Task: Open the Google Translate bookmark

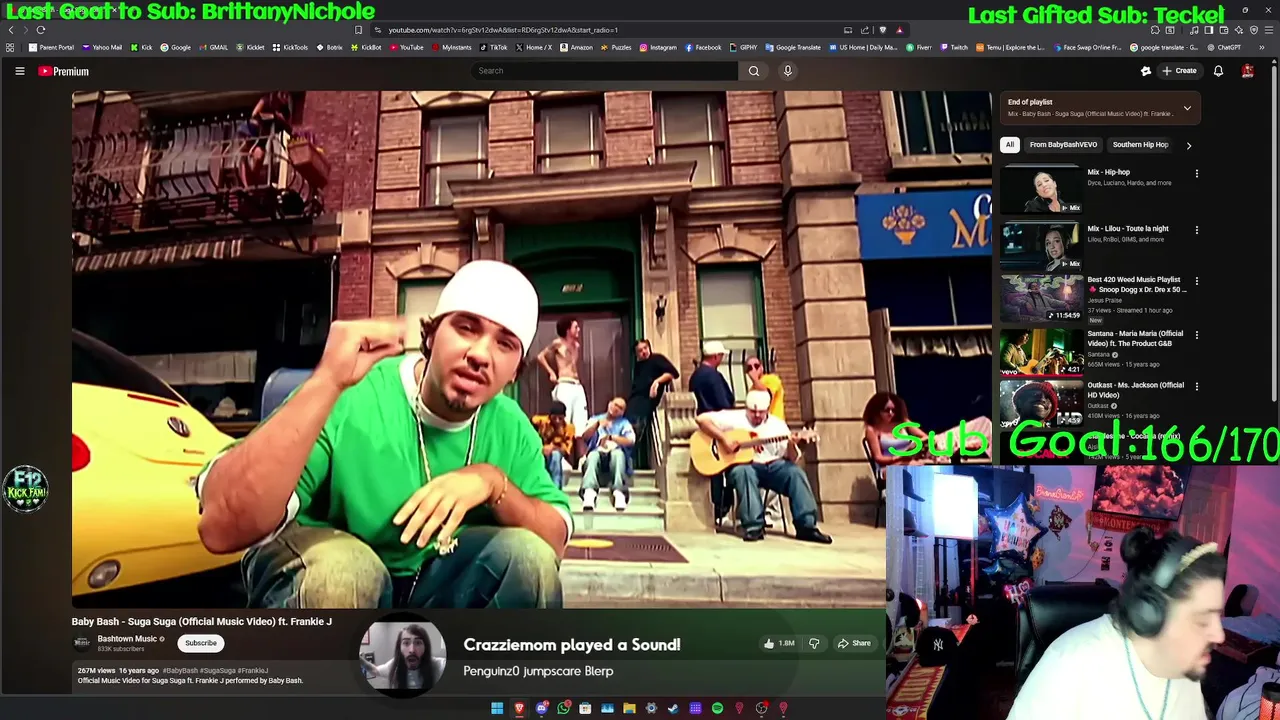Action: (793, 47)
